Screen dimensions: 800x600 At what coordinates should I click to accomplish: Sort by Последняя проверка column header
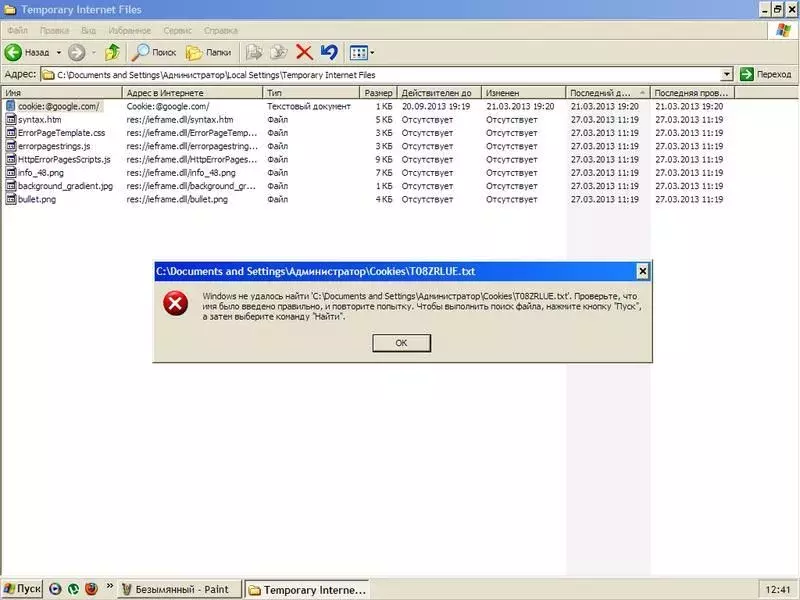(692, 93)
